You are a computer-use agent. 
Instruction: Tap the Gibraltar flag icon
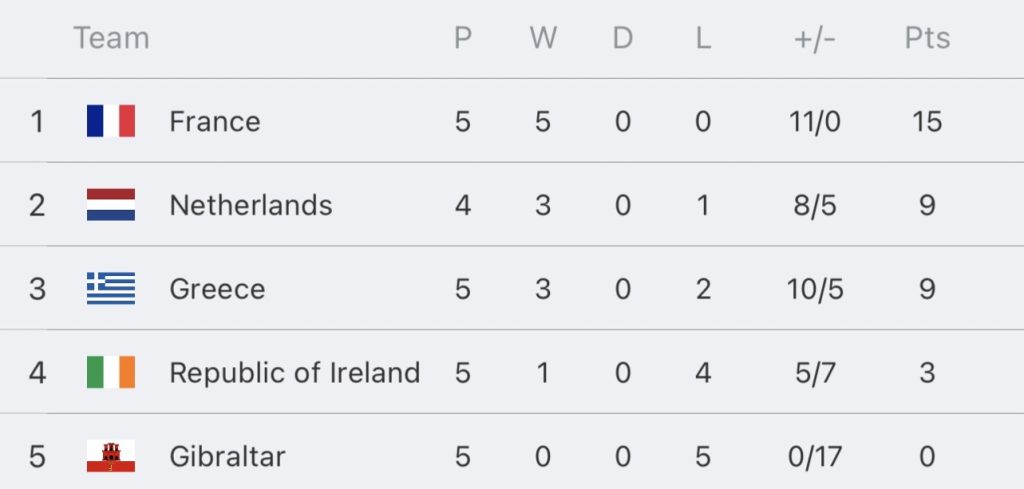[x=111, y=456]
